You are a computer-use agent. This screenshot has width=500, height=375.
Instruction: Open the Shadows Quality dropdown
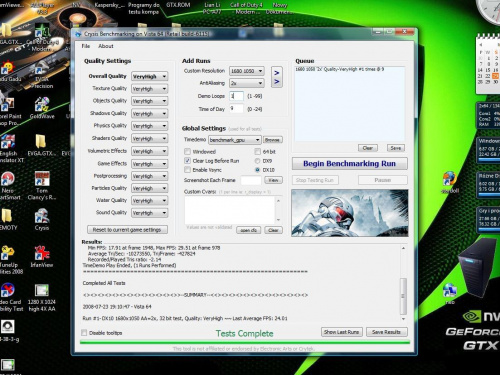click(x=149, y=114)
